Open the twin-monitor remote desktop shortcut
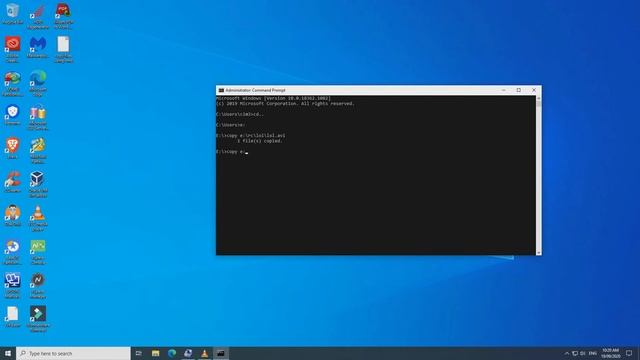Screen dimensions: 640x360 [x=12, y=285]
